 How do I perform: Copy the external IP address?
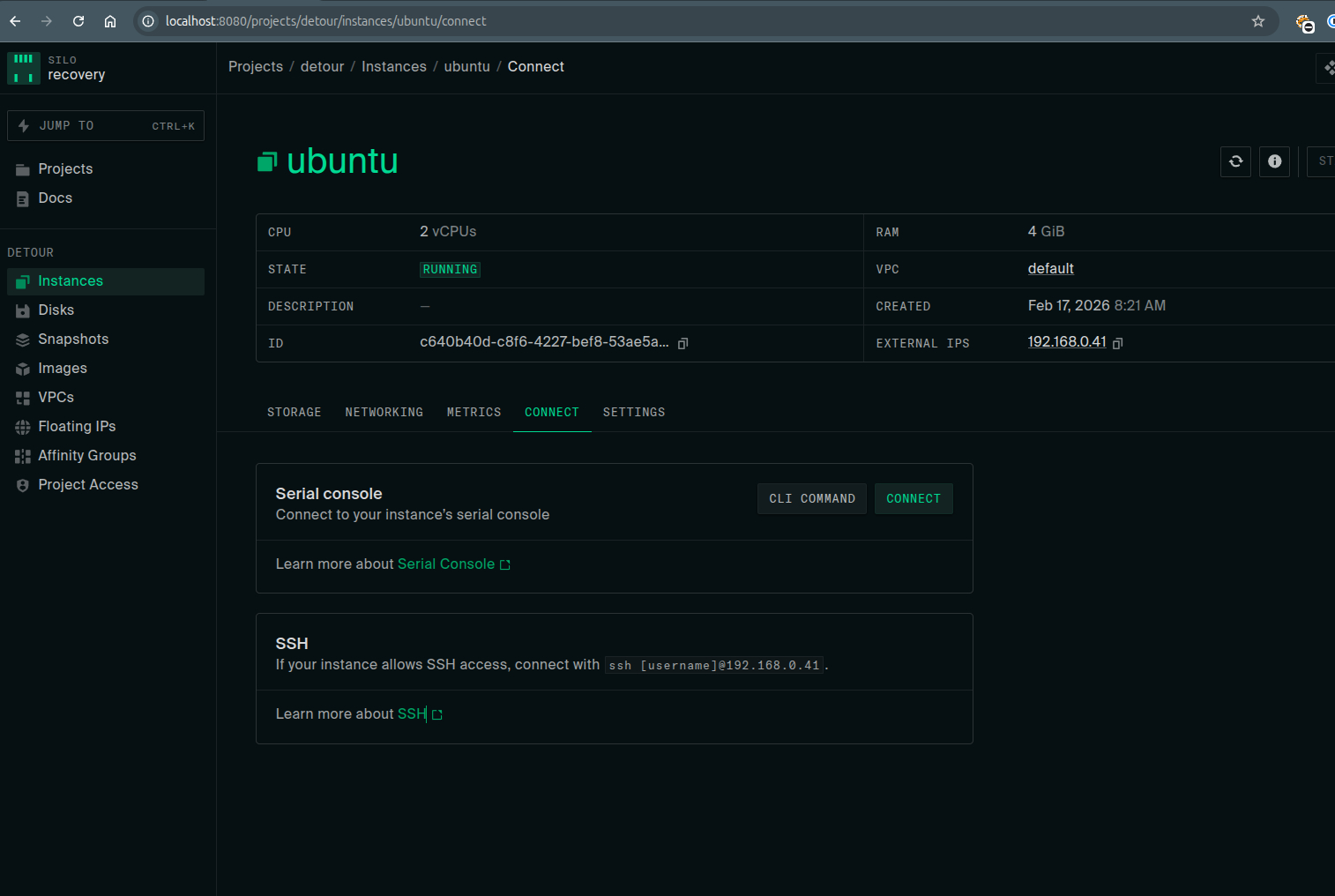point(1118,343)
